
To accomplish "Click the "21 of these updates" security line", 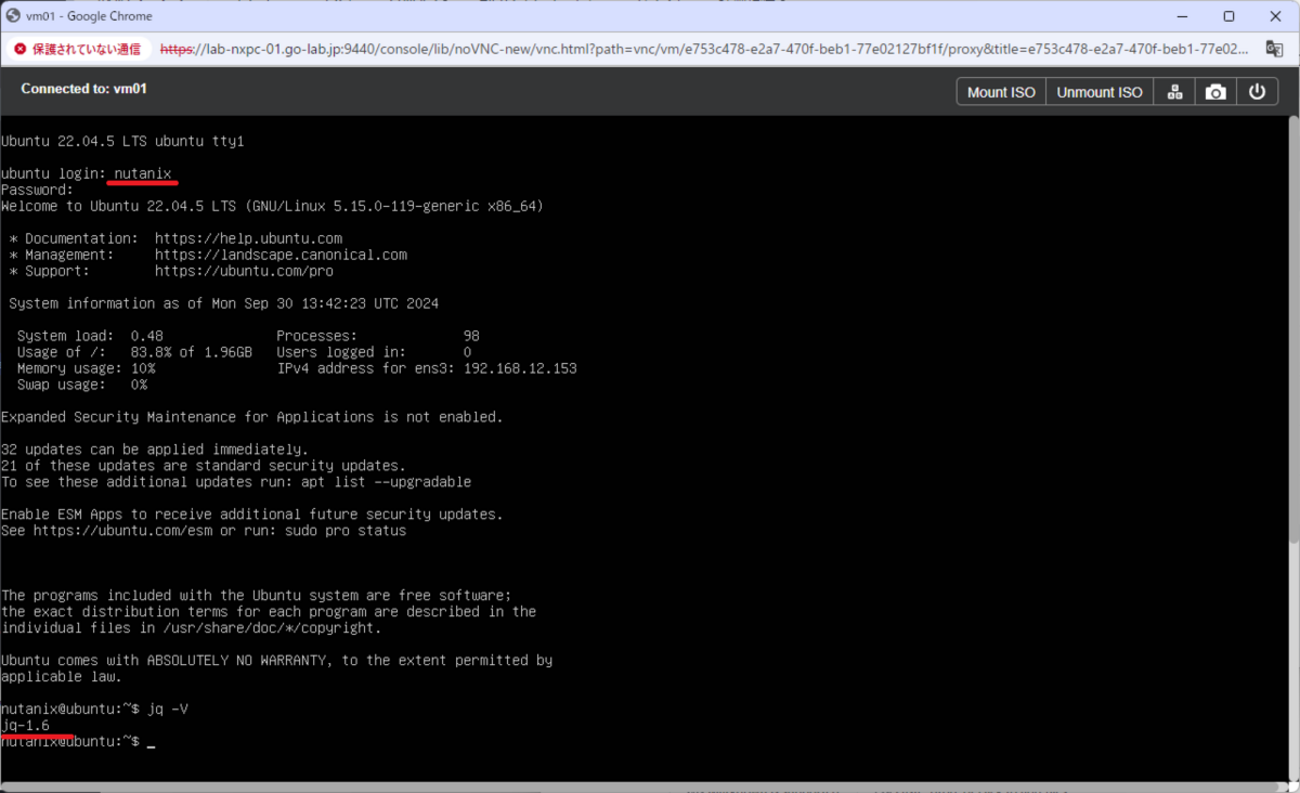I will pyautogui.click(x=203, y=466).
